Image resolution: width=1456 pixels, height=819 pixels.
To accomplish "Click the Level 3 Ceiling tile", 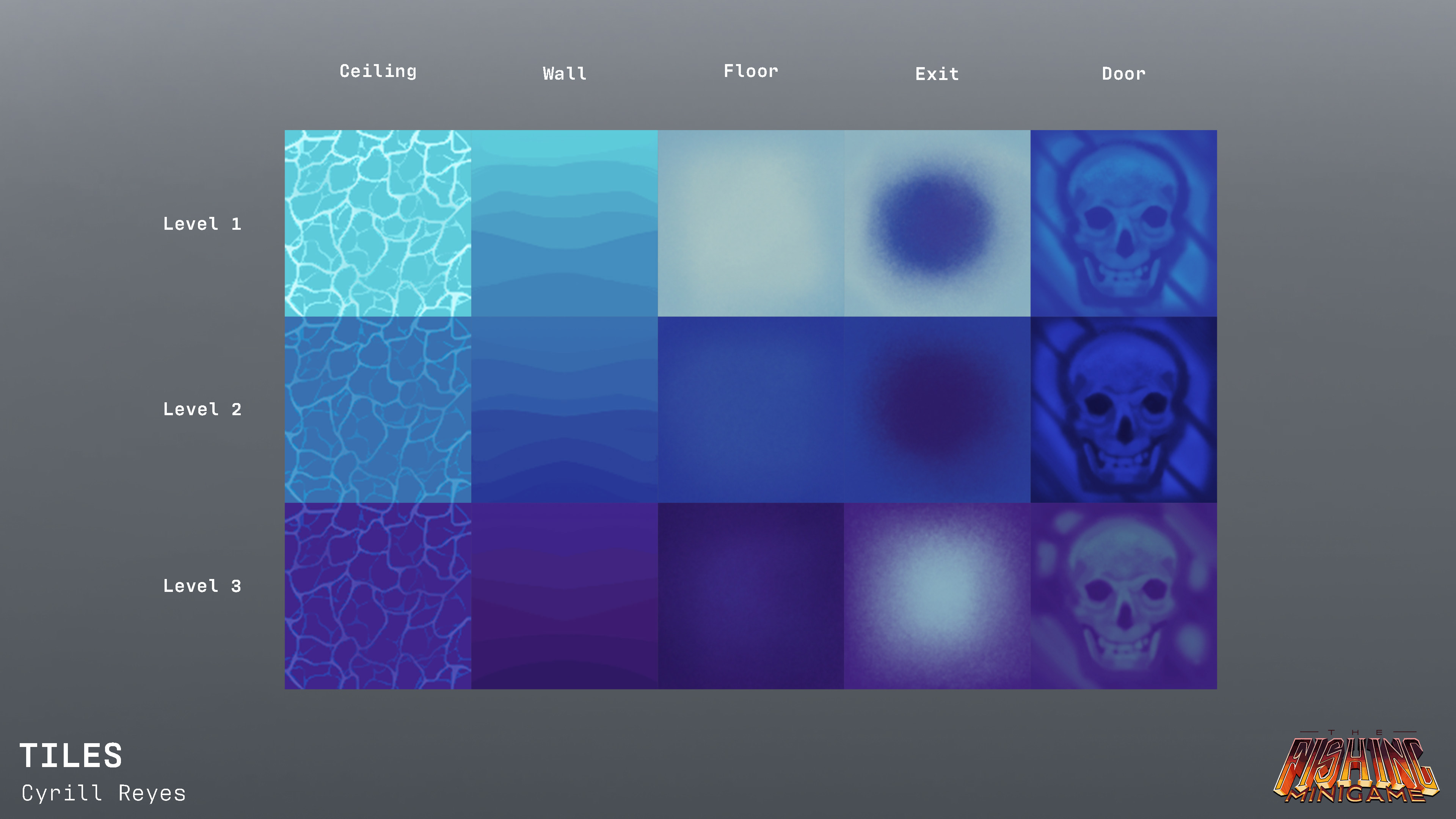I will click(x=378, y=596).
